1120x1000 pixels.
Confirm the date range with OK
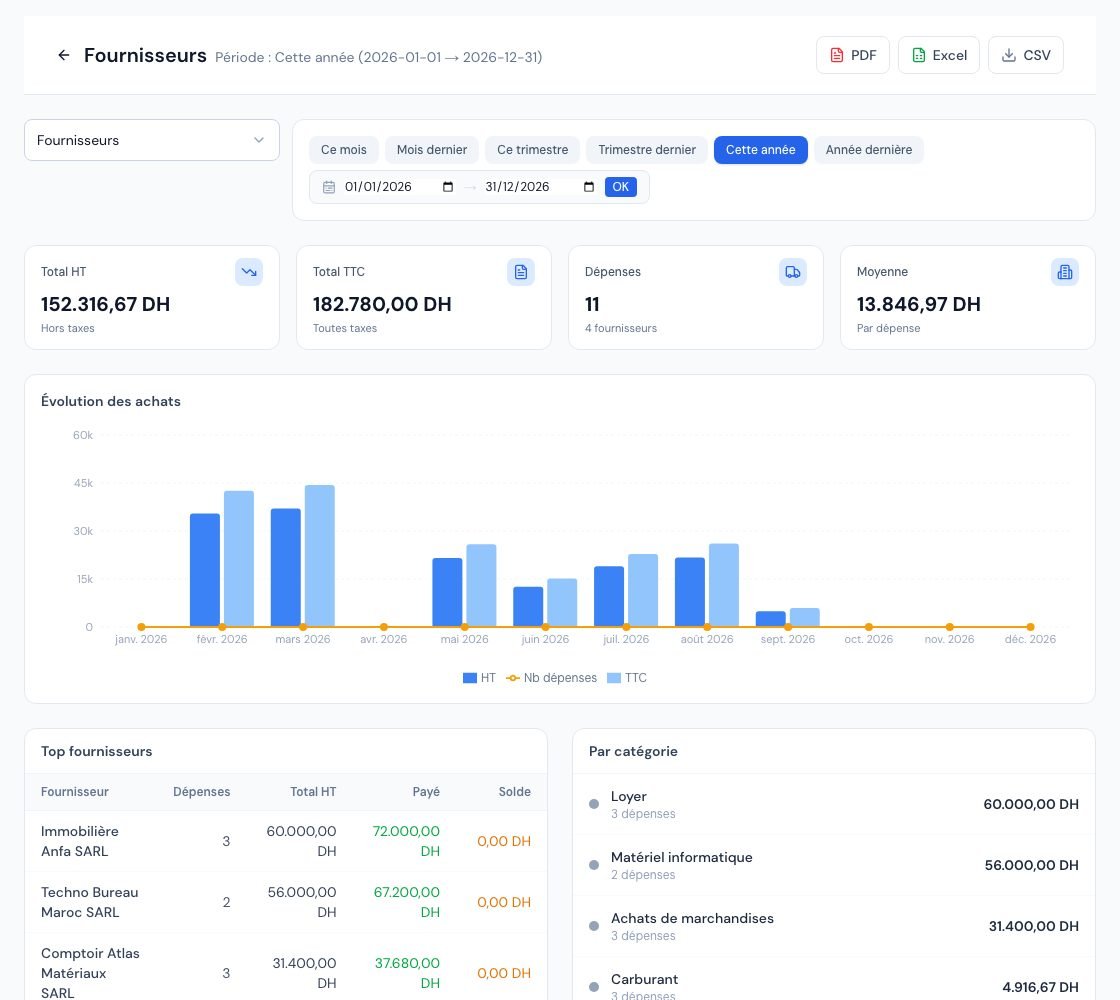(x=621, y=187)
